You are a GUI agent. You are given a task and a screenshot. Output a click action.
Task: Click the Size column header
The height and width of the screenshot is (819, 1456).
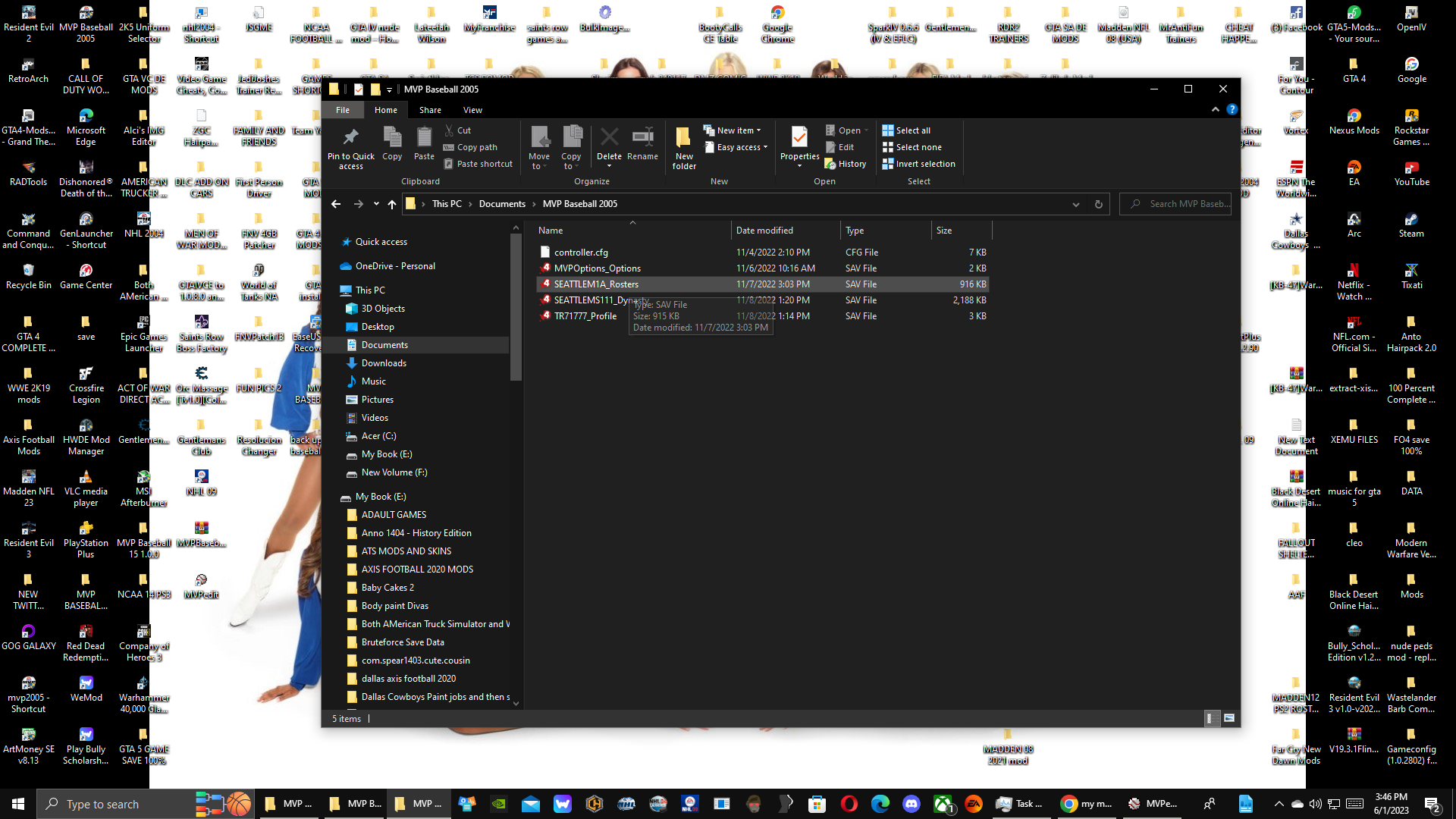click(x=961, y=231)
